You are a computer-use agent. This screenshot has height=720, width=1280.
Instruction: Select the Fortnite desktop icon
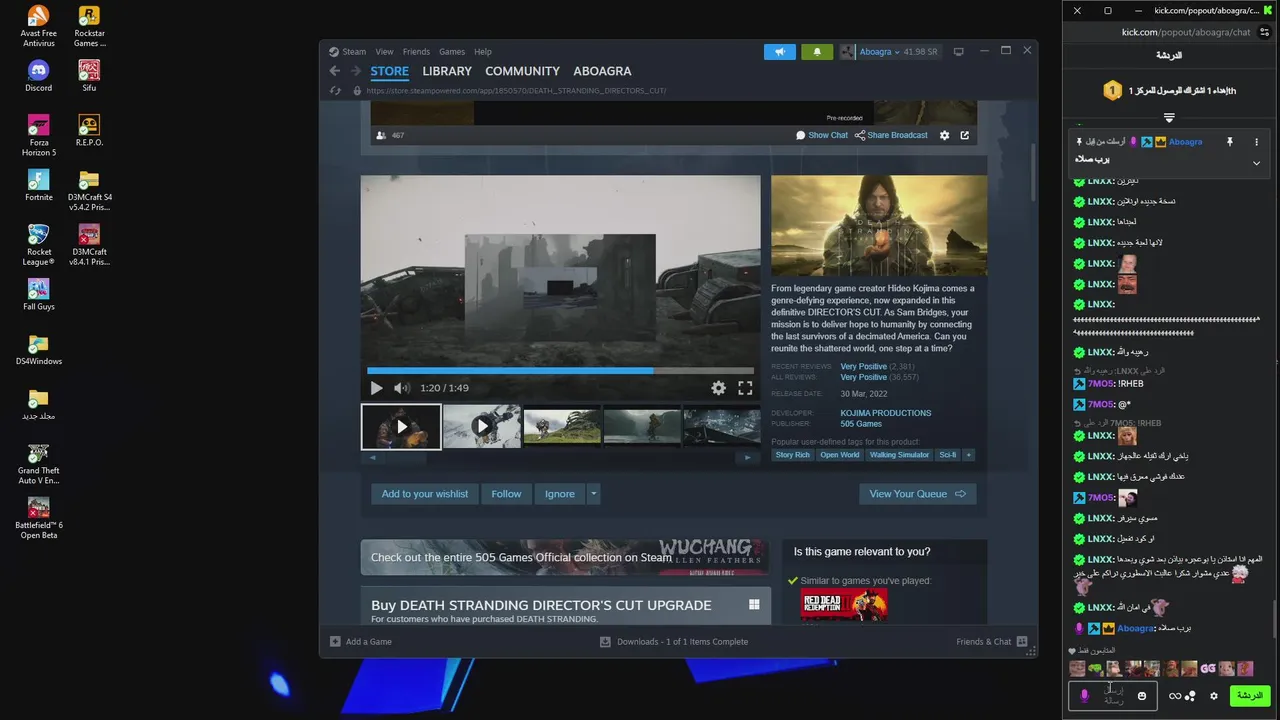[x=38, y=185]
